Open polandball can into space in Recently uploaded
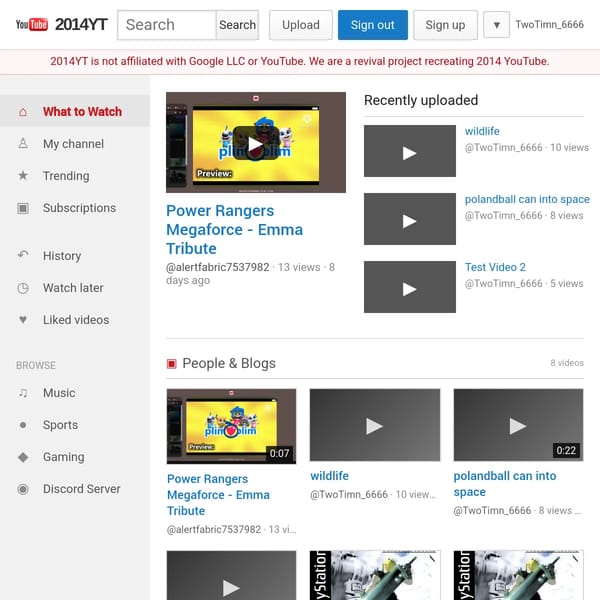The width and height of the screenshot is (600, 600). pyautogui.click(x=527, y=199)
